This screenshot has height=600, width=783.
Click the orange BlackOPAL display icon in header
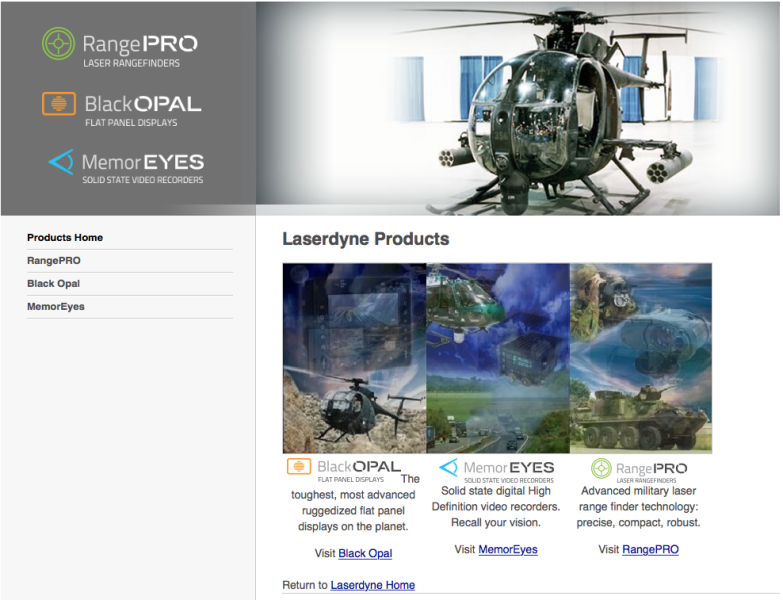click(x=58, y=103)
